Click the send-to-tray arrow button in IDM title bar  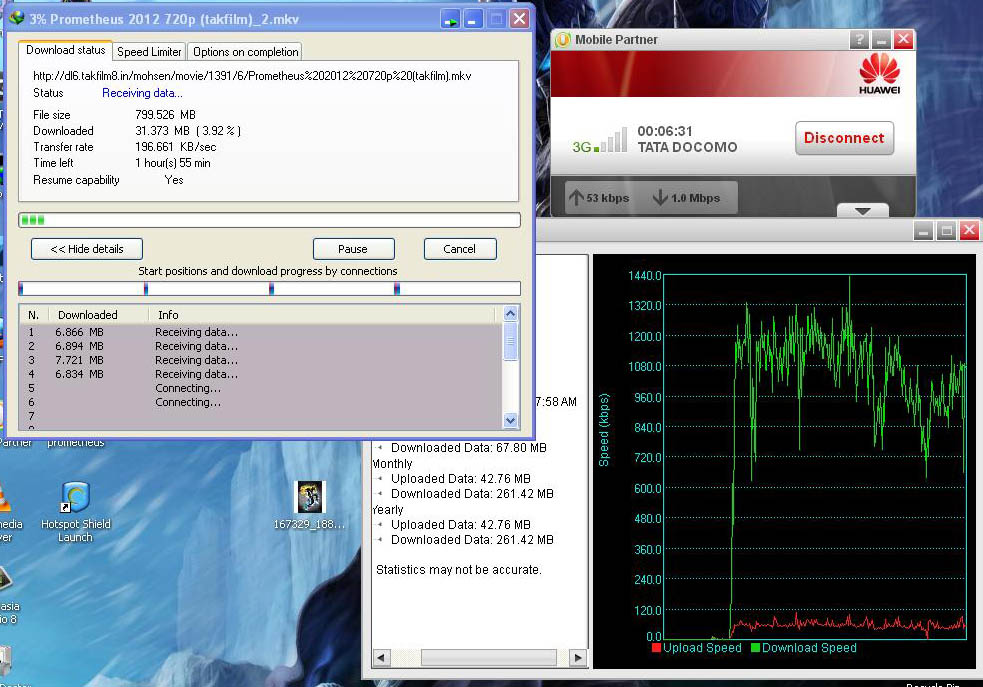click(449, 19)
